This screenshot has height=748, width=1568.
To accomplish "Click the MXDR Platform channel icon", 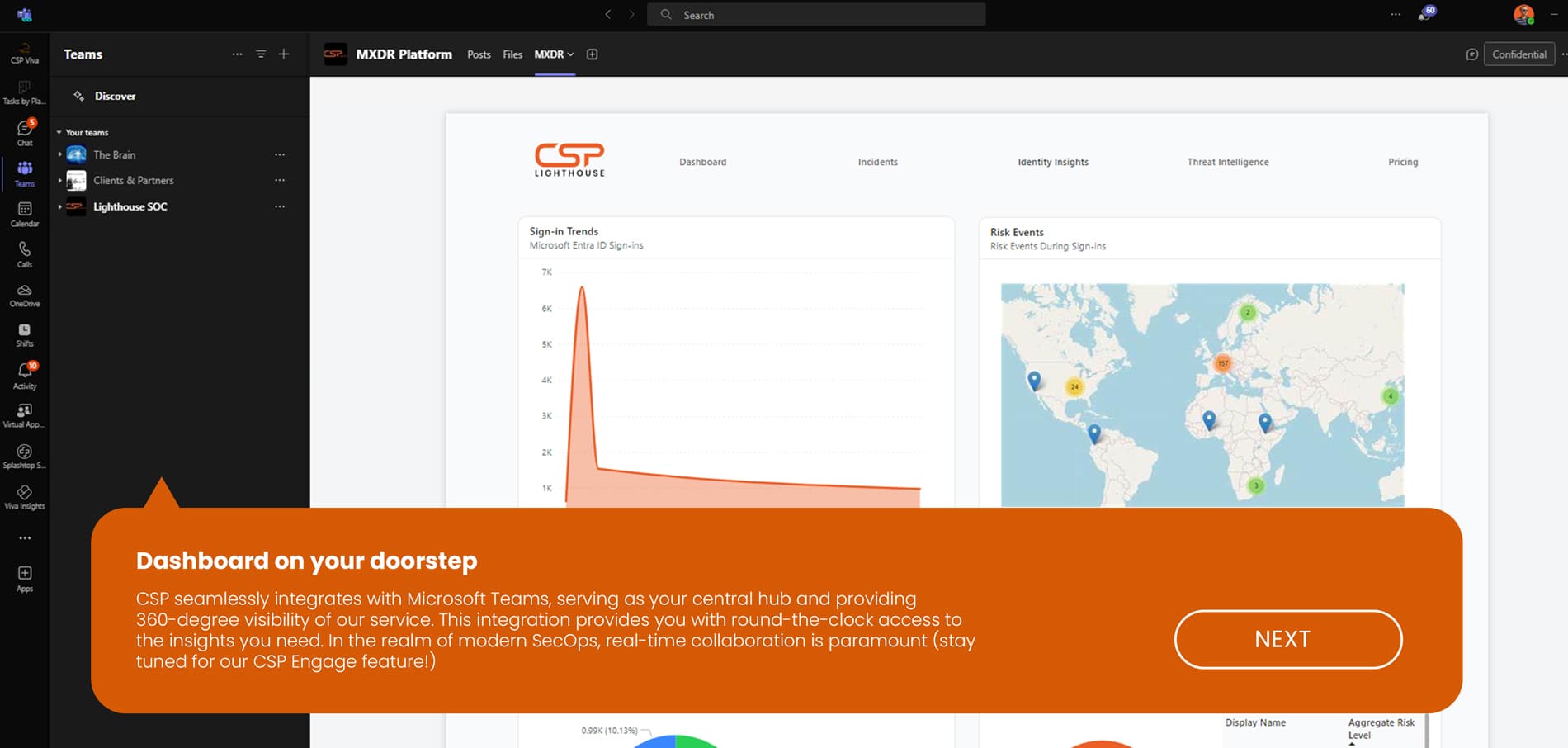I will tap(335, 54).
